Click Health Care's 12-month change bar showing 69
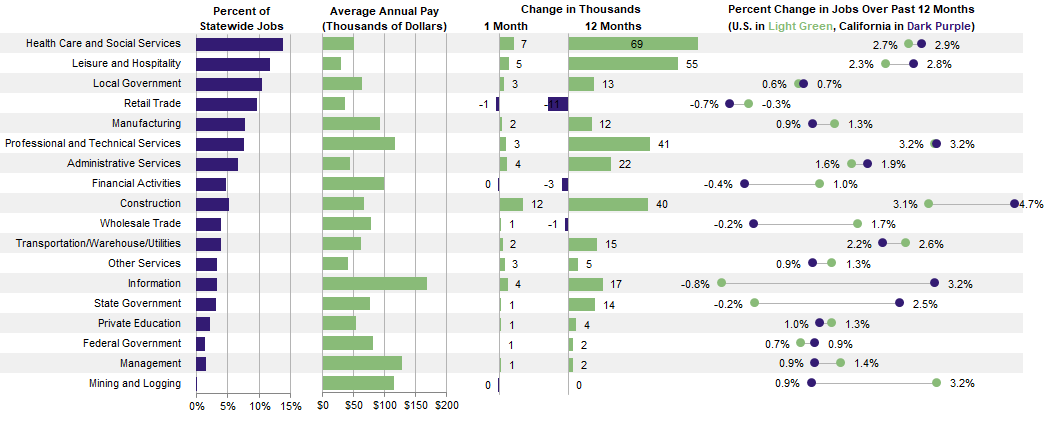Image resolution: width=1056 pixels, height=423 pixels. tap(633, 44)
